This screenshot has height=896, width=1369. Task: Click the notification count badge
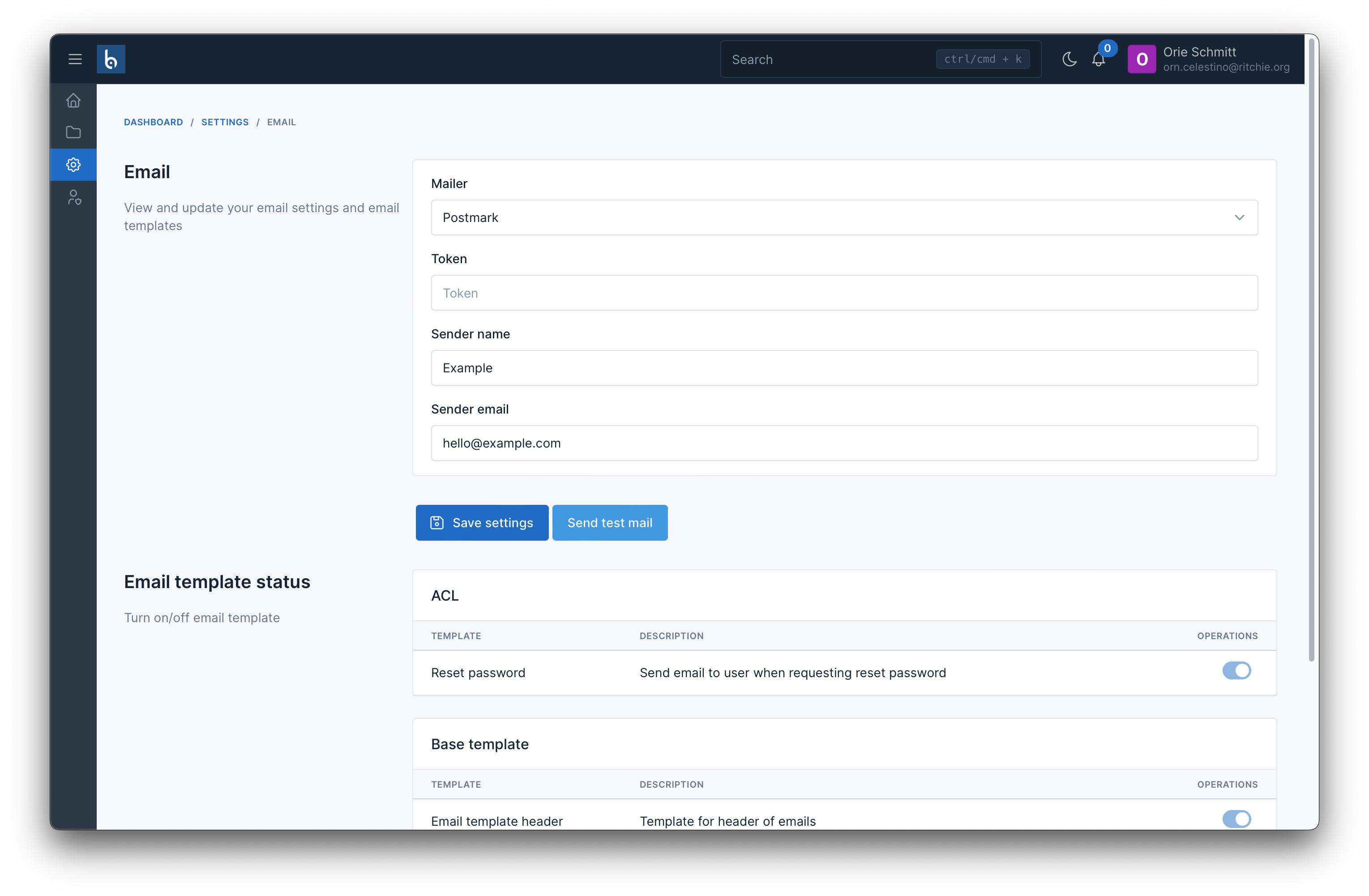1107,48
